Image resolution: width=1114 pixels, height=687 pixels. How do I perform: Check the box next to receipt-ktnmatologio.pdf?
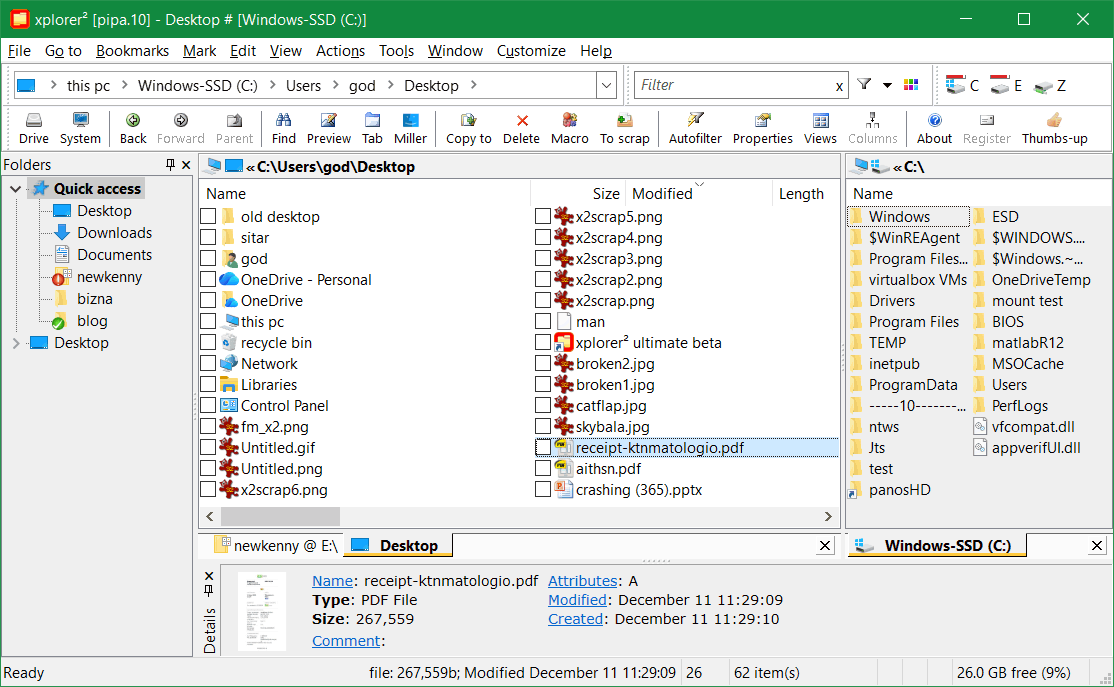click(545, 447)
